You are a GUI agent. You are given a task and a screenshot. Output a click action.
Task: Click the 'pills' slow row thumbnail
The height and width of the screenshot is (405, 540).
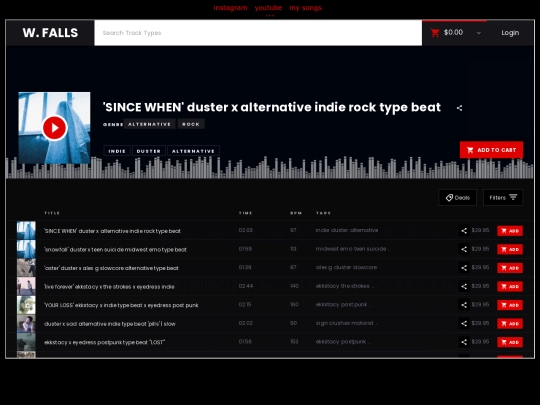[x=26, y=324]
